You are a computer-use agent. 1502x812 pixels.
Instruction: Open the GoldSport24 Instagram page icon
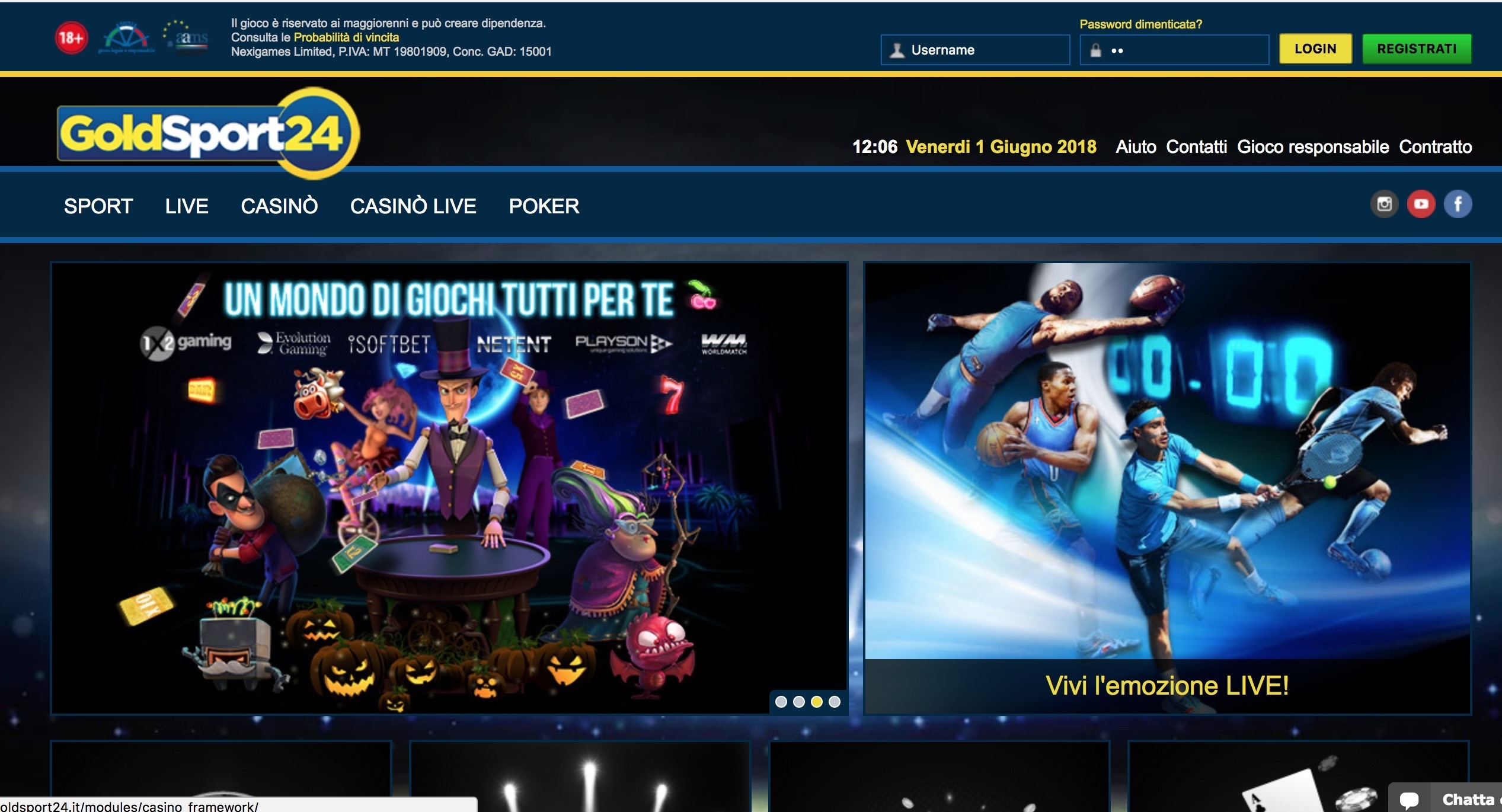(x=1384, y=204)
